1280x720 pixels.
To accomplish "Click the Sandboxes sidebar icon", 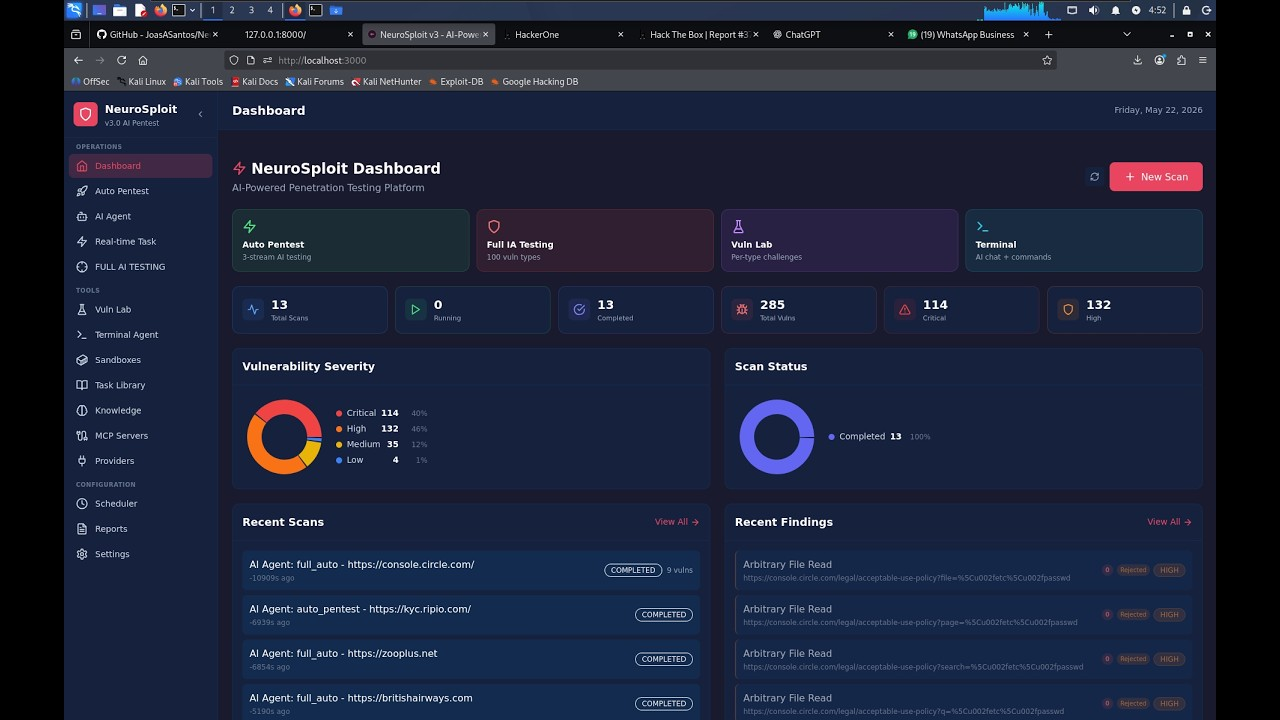I will click(83, 360).
